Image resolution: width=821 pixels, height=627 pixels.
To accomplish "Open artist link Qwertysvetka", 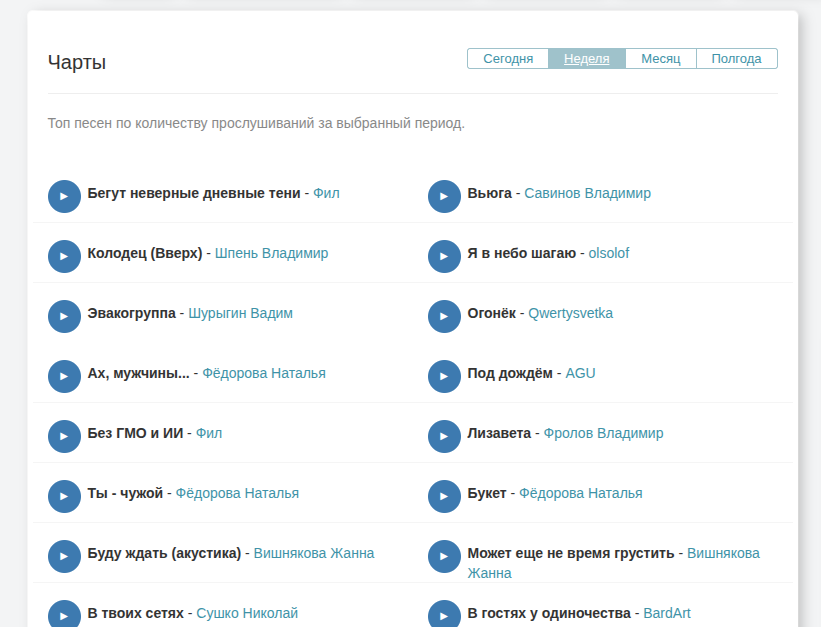I will click(x=570, y=313).
